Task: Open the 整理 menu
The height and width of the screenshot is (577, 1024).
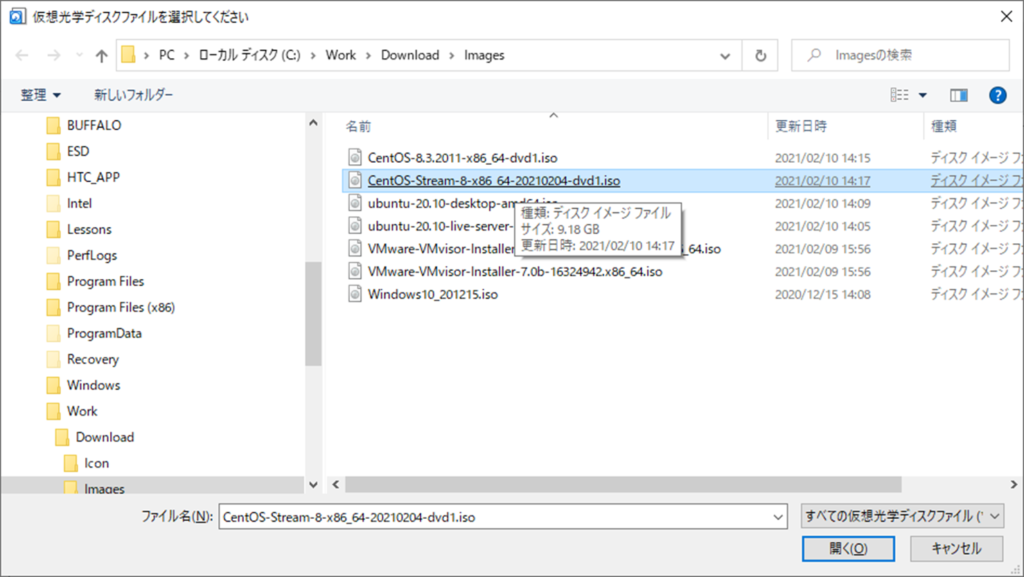Action: 40,95
